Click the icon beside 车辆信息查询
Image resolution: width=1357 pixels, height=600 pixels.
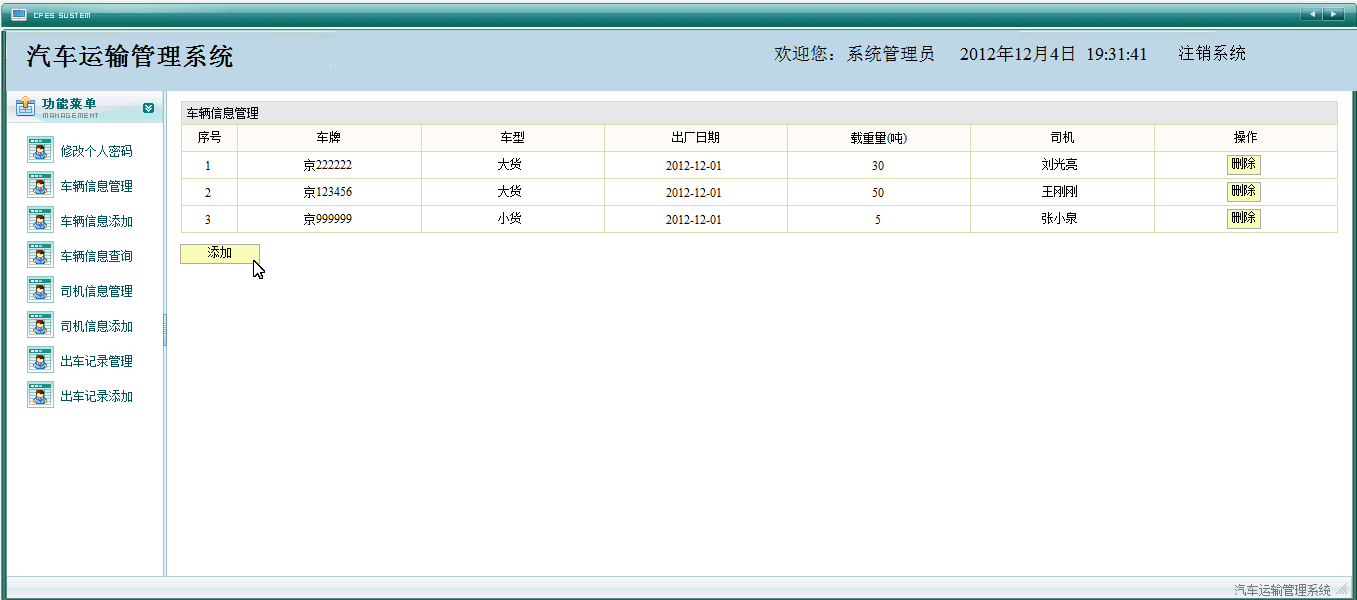coord(40,256)
